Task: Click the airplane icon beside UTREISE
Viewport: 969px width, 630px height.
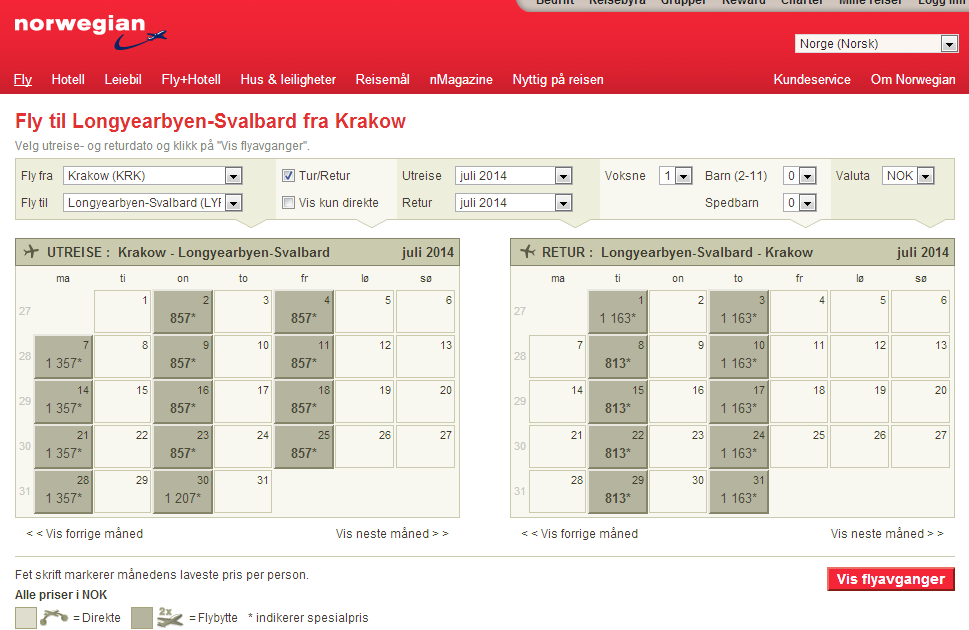Action: (31, 252)
